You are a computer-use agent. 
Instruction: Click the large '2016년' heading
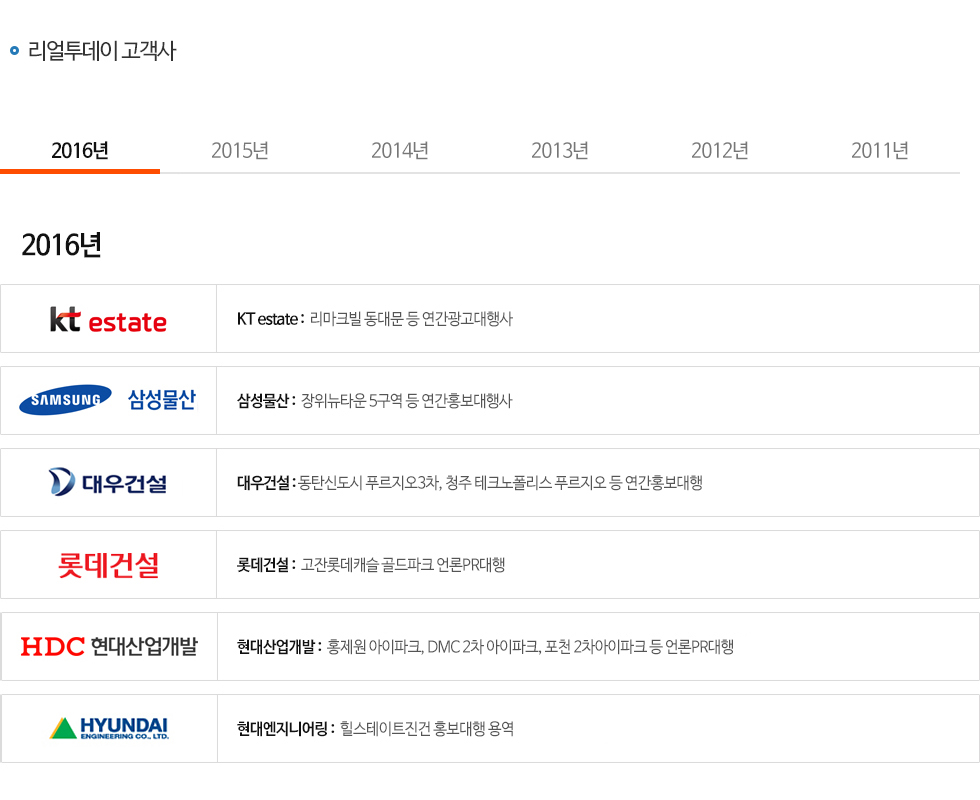[x=61, y=244]
